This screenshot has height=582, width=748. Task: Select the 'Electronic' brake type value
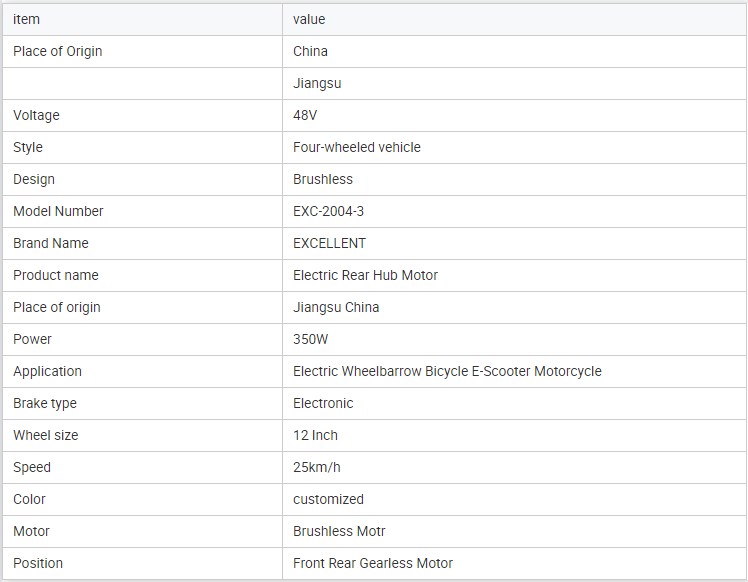click(x=323, y=403)
